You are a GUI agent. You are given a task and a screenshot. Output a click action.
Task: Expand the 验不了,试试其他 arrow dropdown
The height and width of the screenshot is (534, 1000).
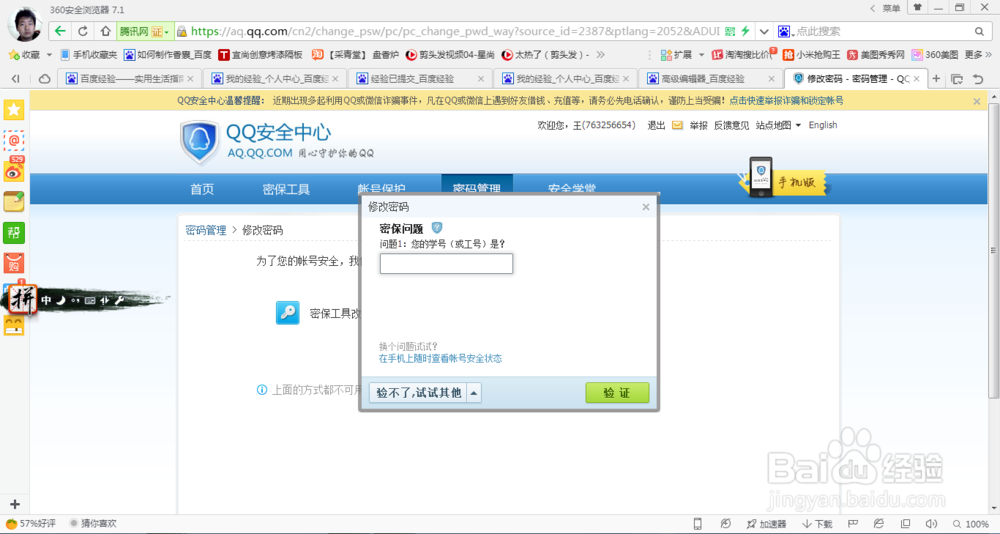(x=474, y=393)
